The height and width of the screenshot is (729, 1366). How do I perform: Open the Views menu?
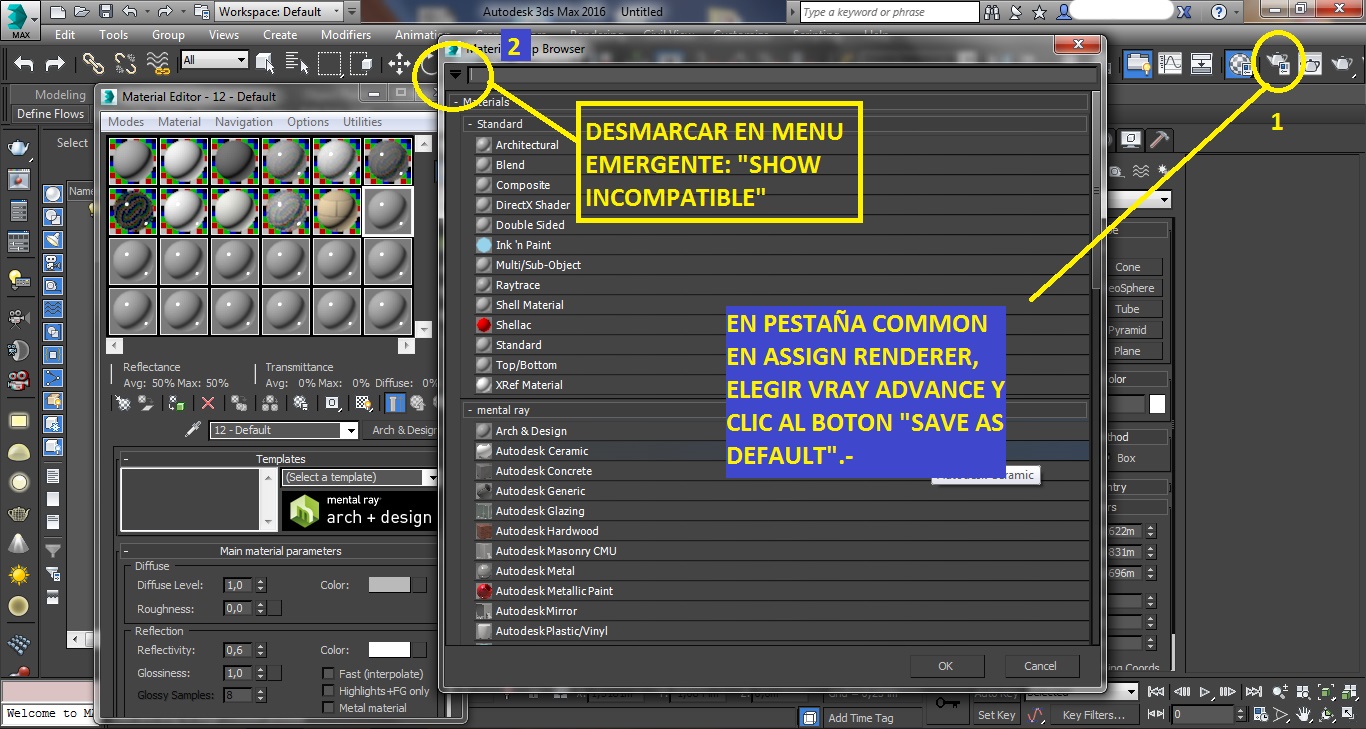(x=223, y=34)
